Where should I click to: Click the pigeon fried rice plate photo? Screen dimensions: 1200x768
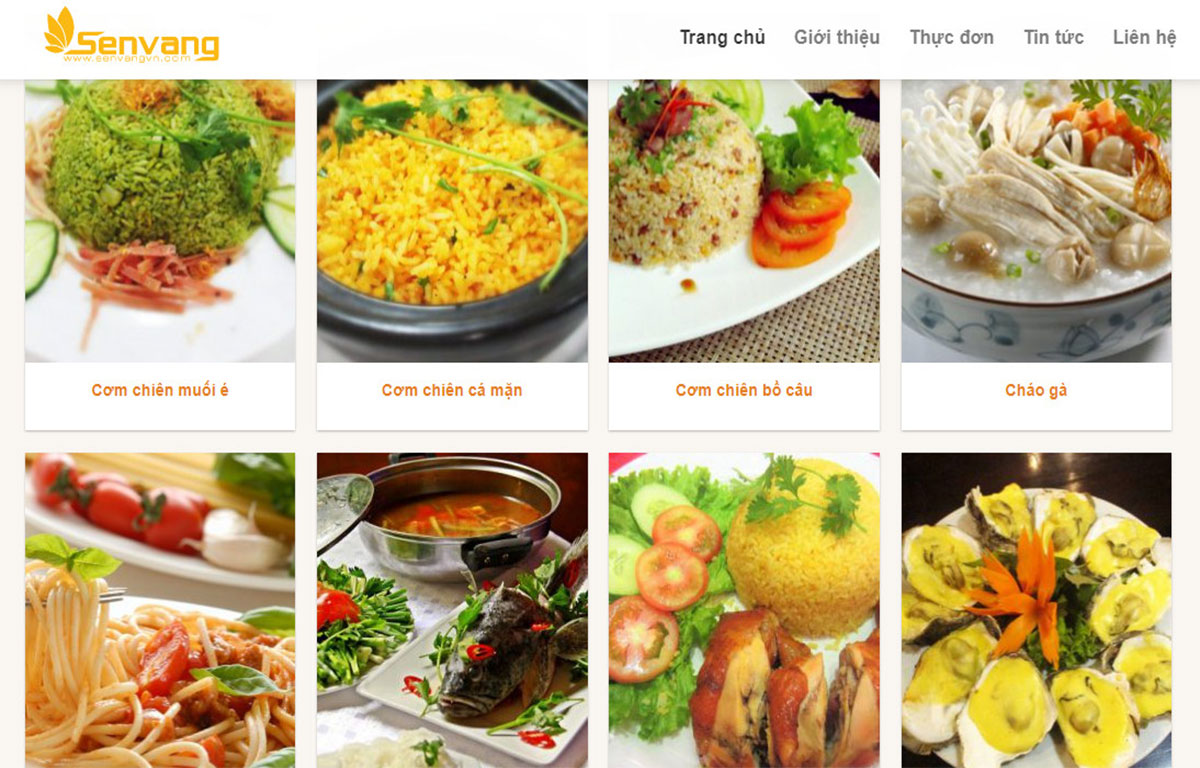point(744,221)
